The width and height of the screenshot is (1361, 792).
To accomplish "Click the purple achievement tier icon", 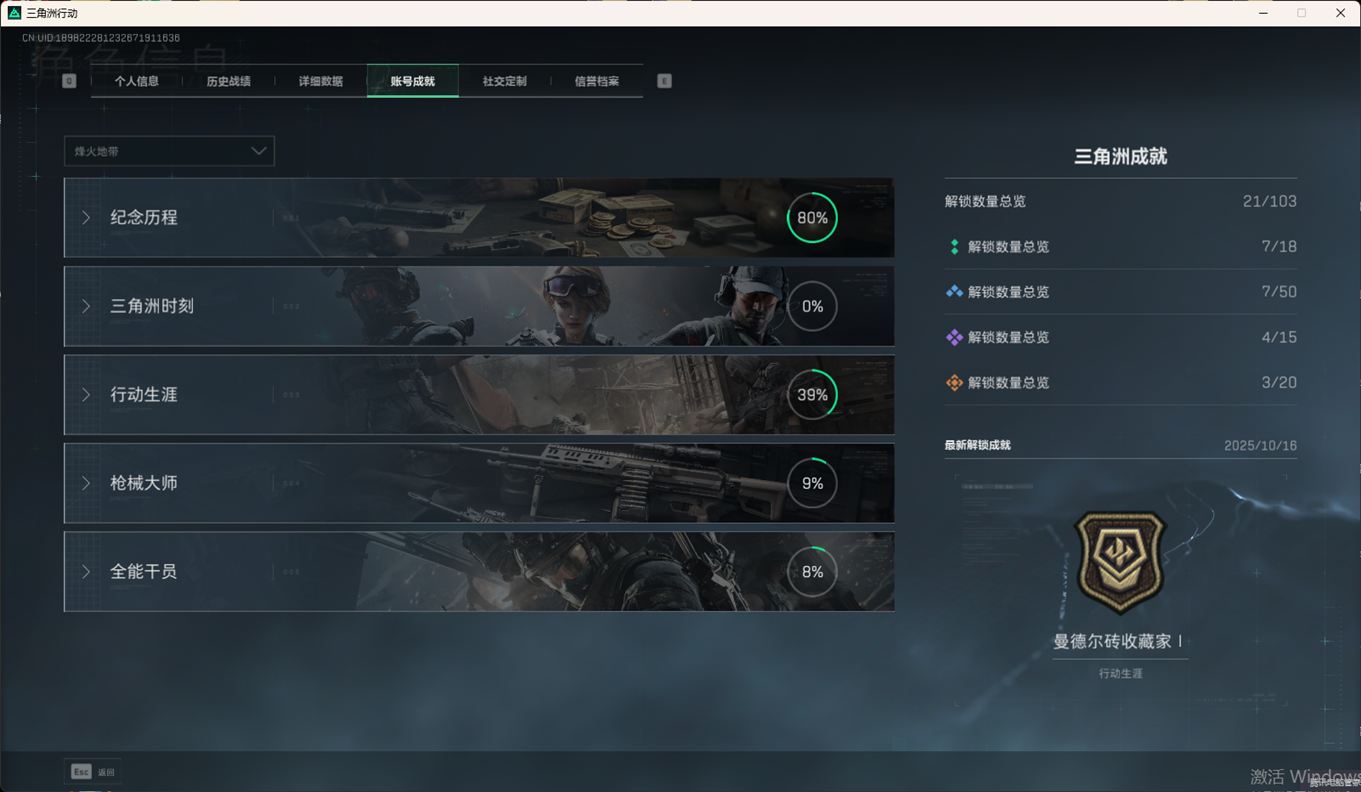I will pos(954,338).
